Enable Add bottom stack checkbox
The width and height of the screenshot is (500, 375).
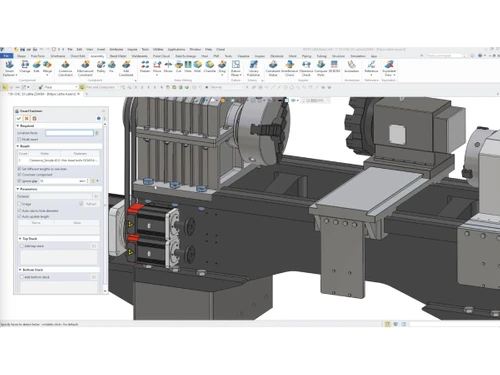(22, 277)
